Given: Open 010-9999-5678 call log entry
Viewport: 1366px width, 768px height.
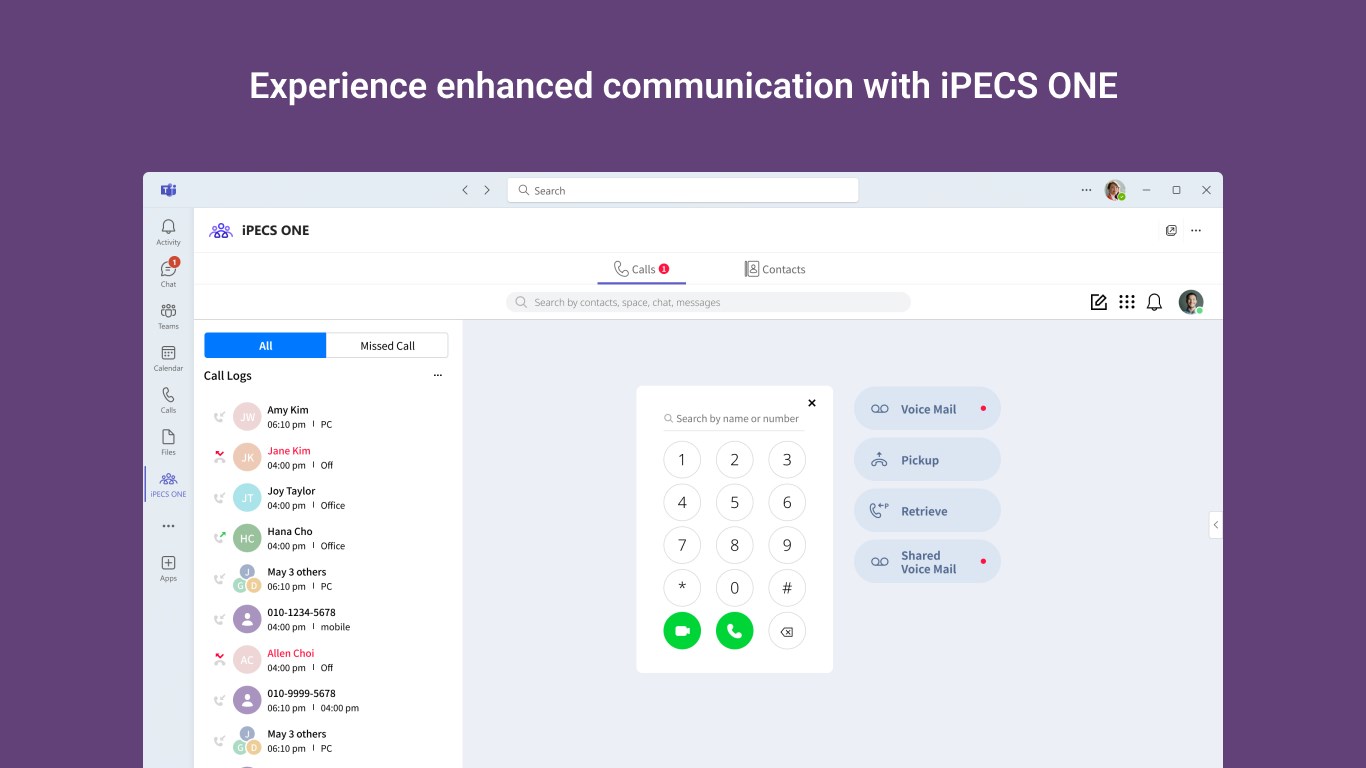Looking at the screenshot, I should pos(328,700).
